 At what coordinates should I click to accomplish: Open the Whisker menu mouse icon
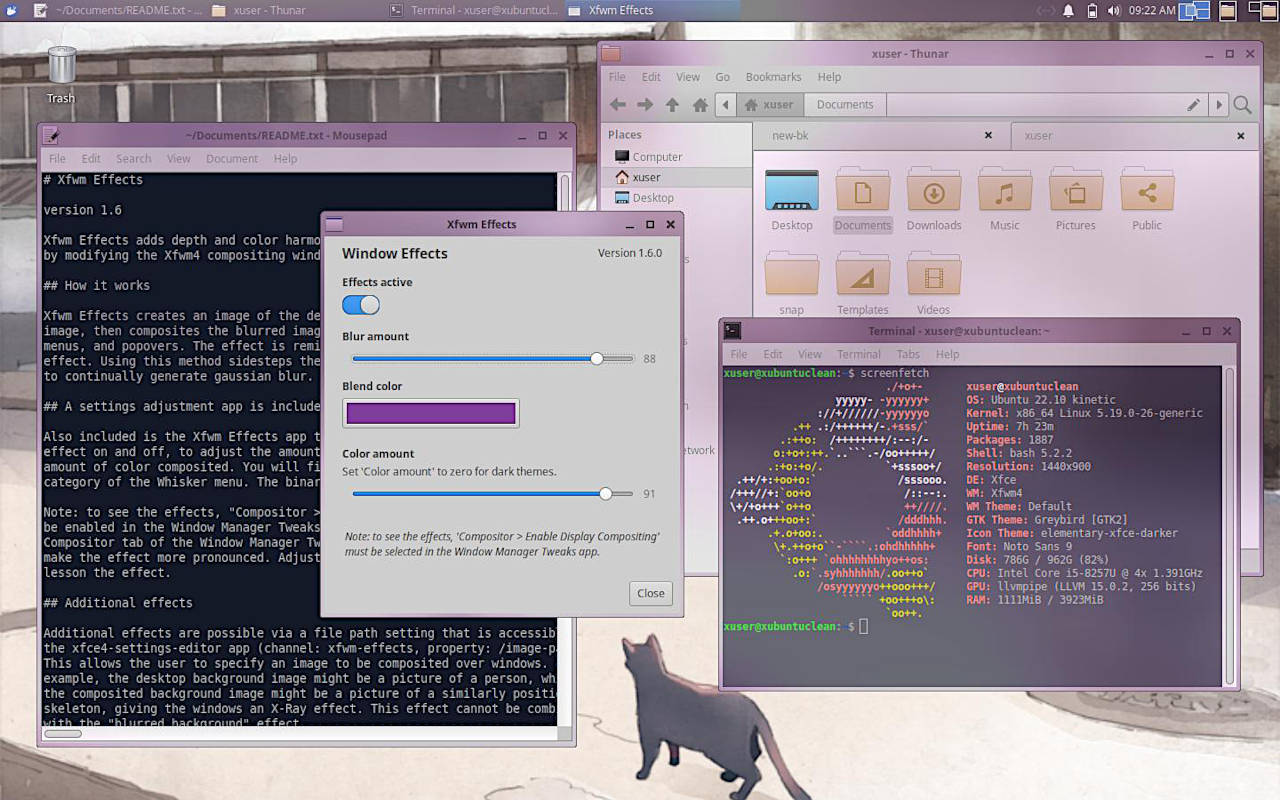click(x=12, y=10)
